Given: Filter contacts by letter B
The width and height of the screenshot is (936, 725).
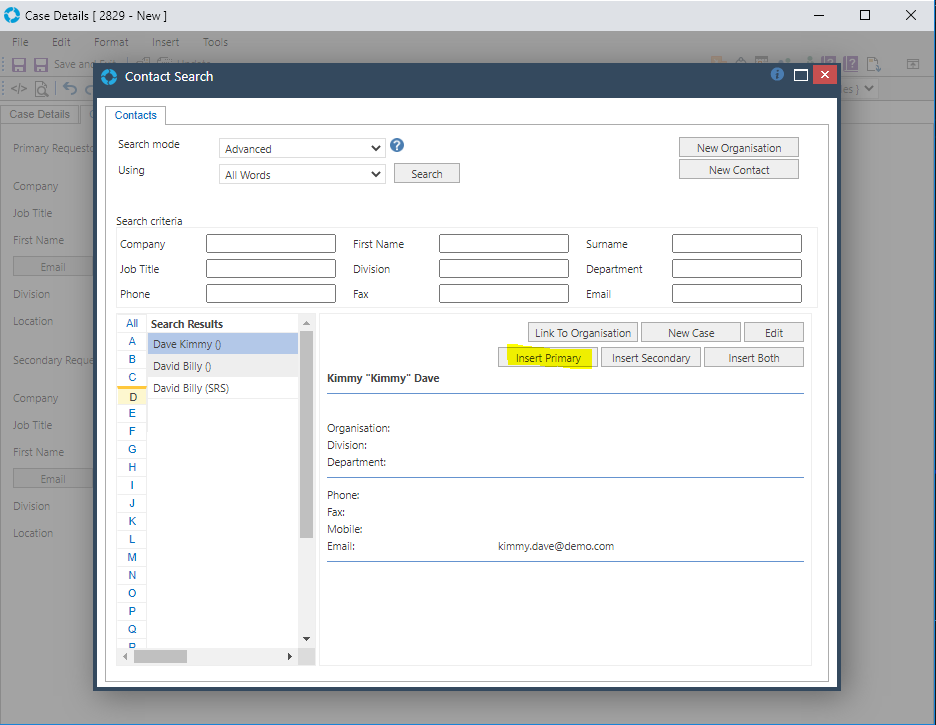Looking at the screenshot, I should [132, 359].
